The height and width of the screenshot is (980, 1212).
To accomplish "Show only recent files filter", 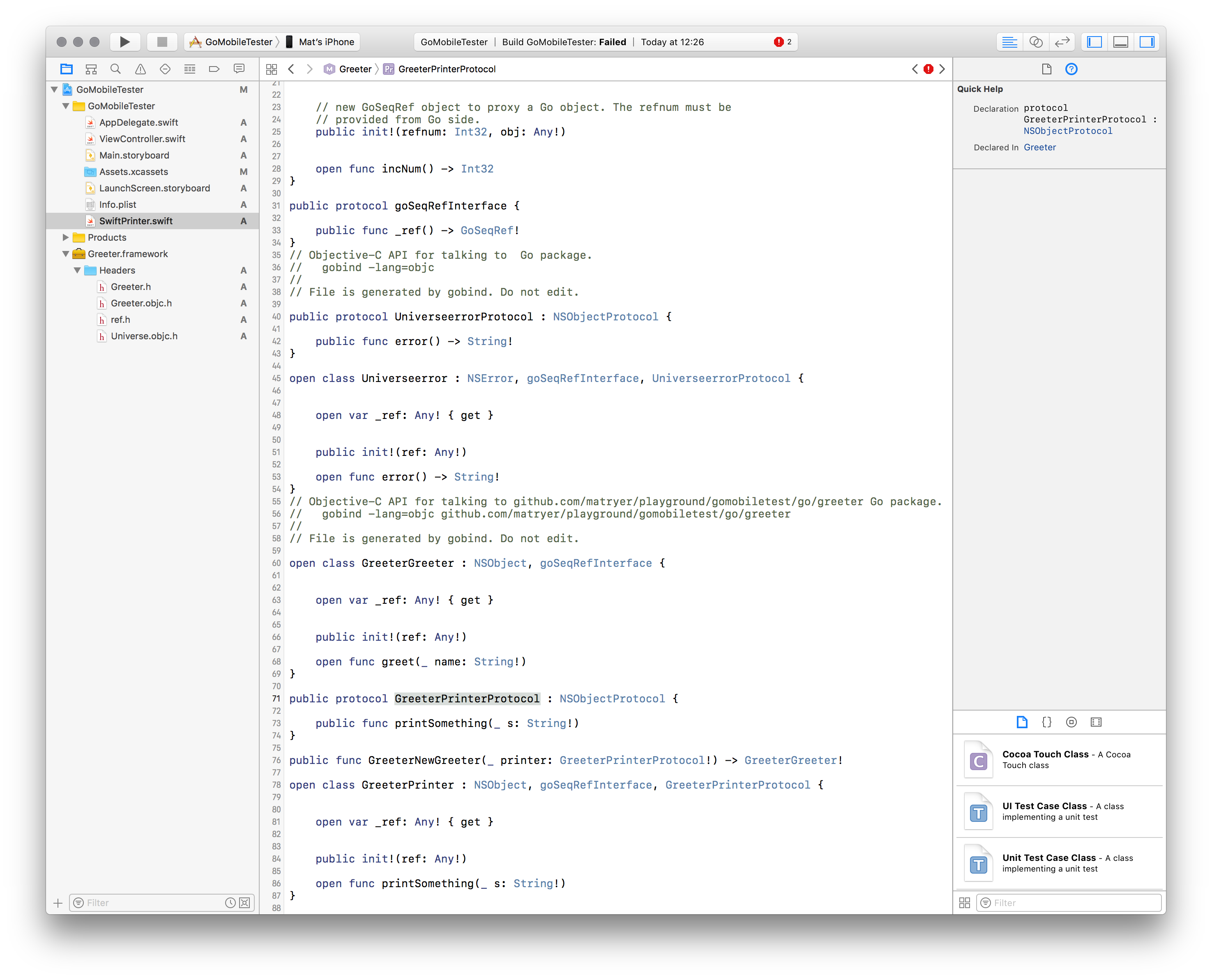I will click(230, 903).
